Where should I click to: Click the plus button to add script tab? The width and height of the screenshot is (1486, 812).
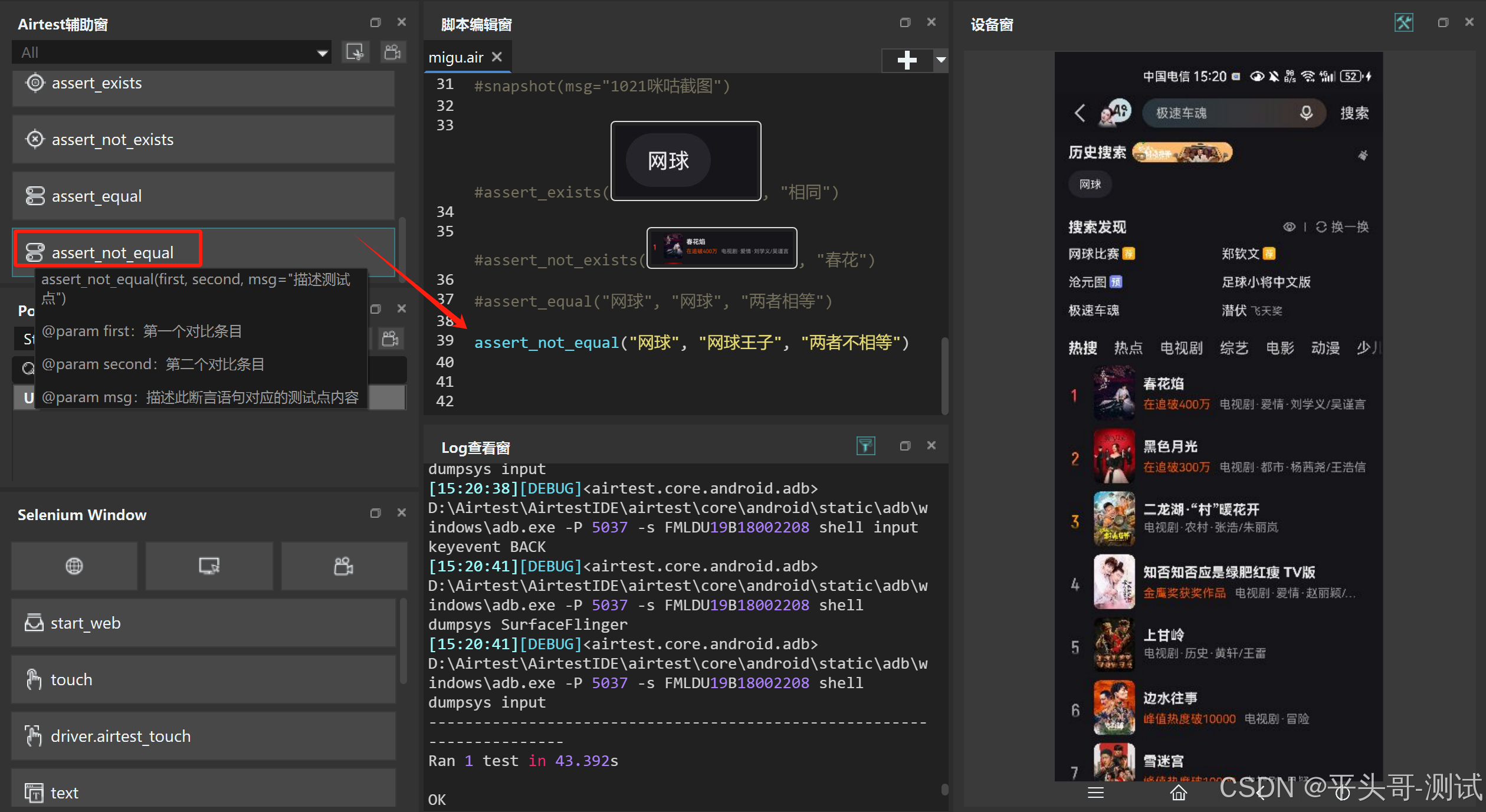point(907,60)
